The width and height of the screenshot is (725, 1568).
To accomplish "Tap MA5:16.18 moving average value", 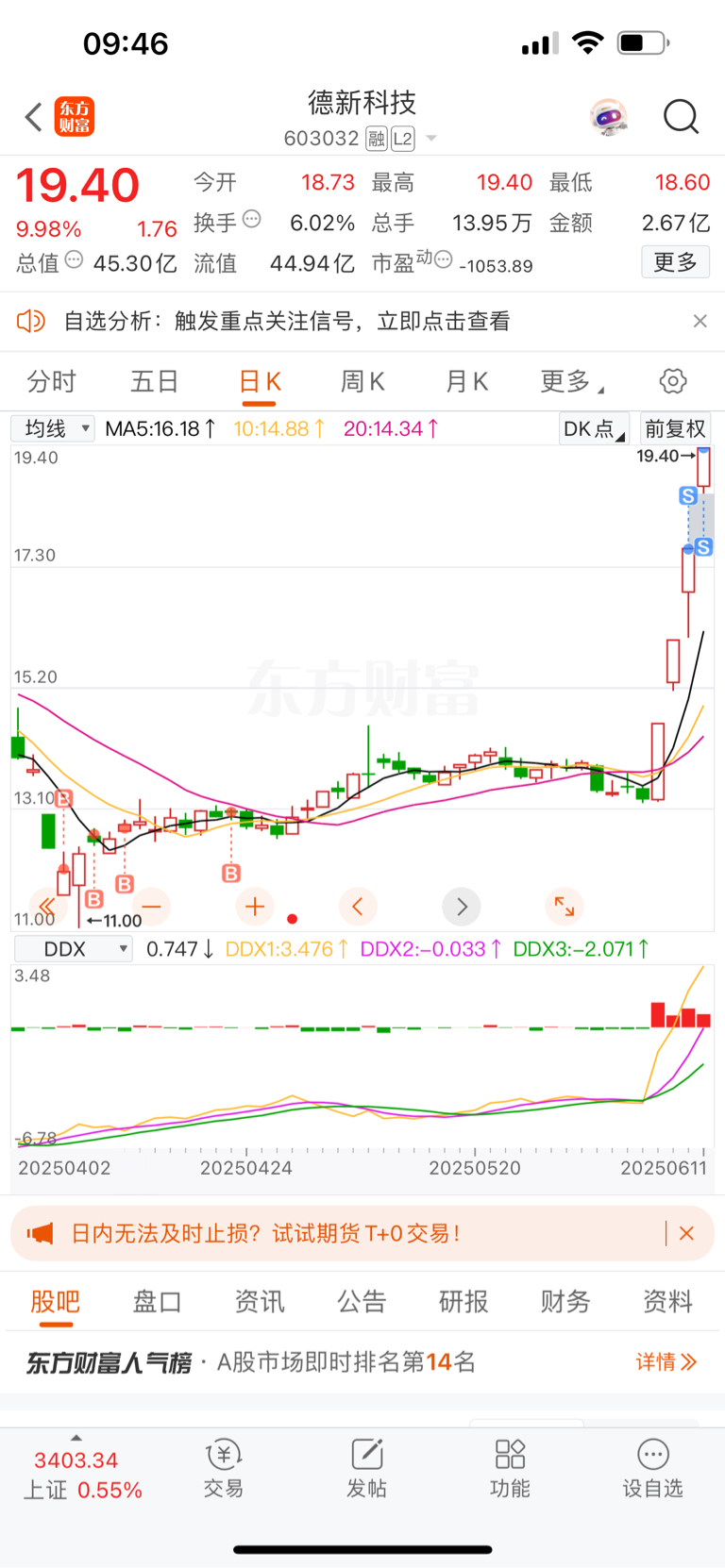I will pyautogui.click(x=160, y=428).
